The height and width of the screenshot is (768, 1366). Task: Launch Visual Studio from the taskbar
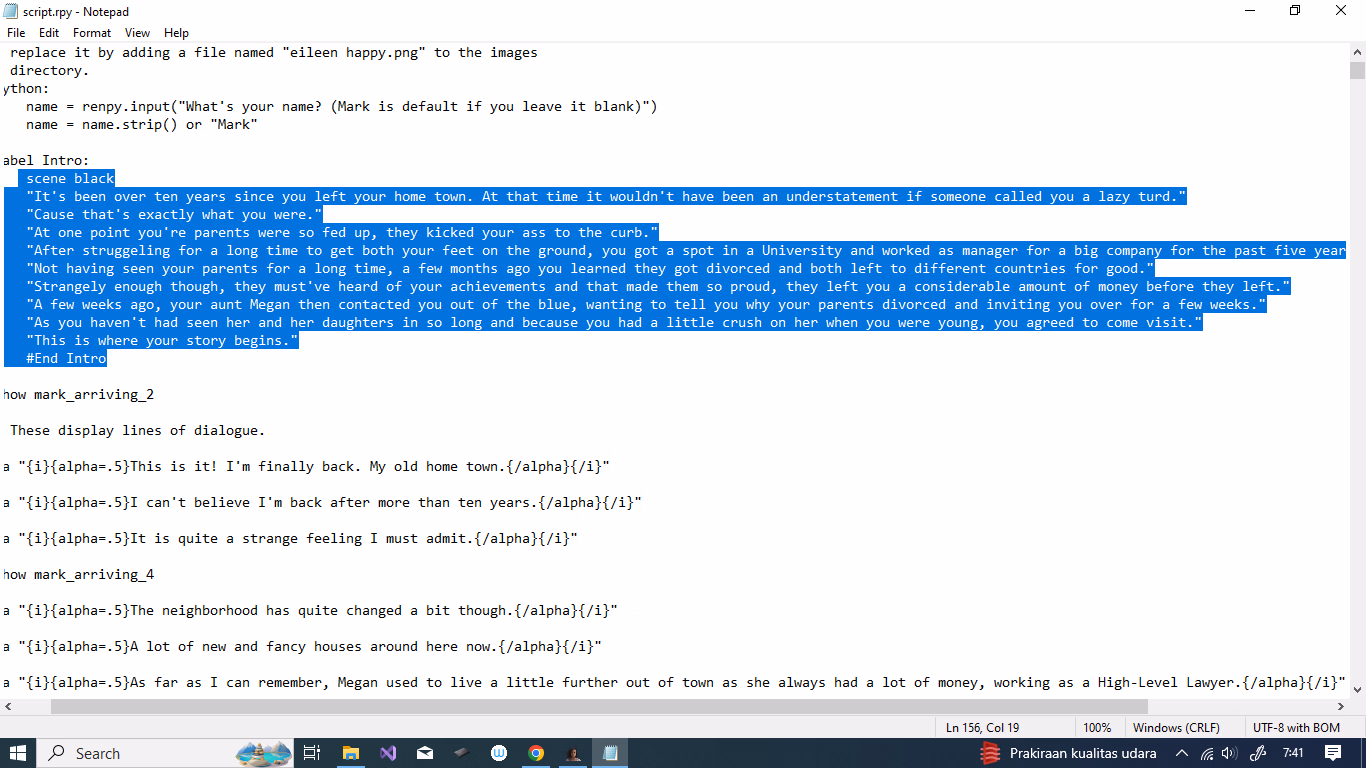[x=388, y=753]
